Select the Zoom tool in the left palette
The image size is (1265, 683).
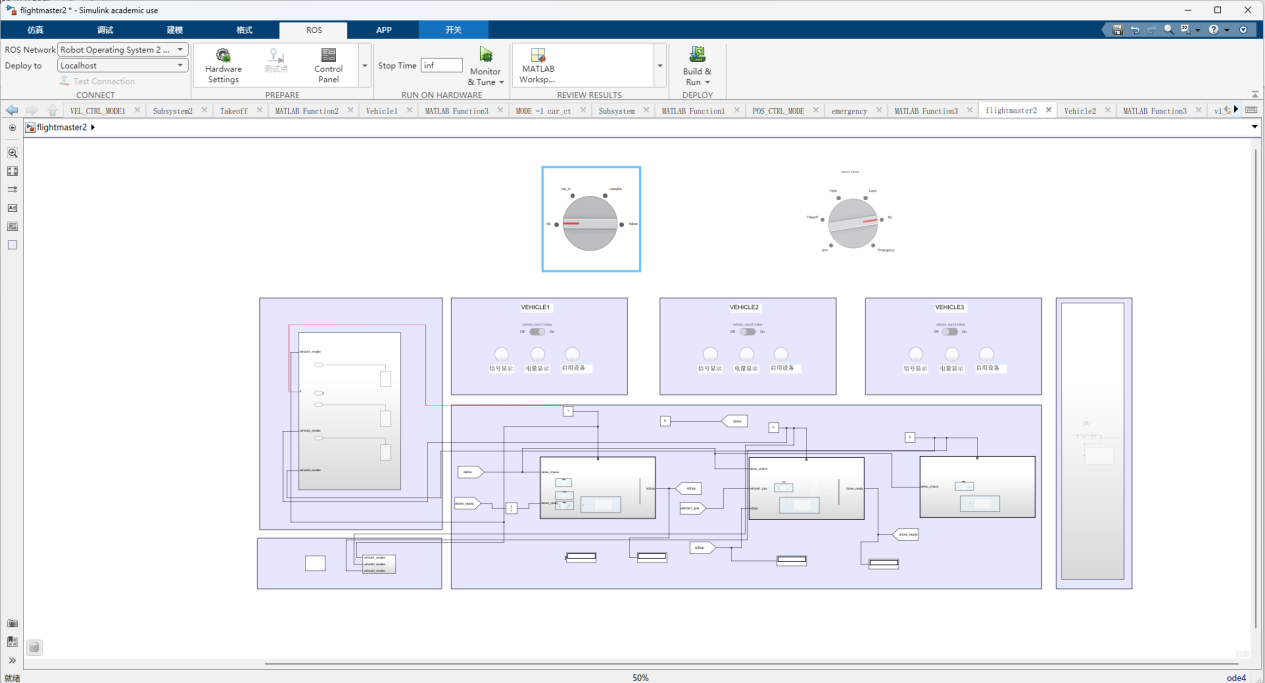[x=13, y=153]
